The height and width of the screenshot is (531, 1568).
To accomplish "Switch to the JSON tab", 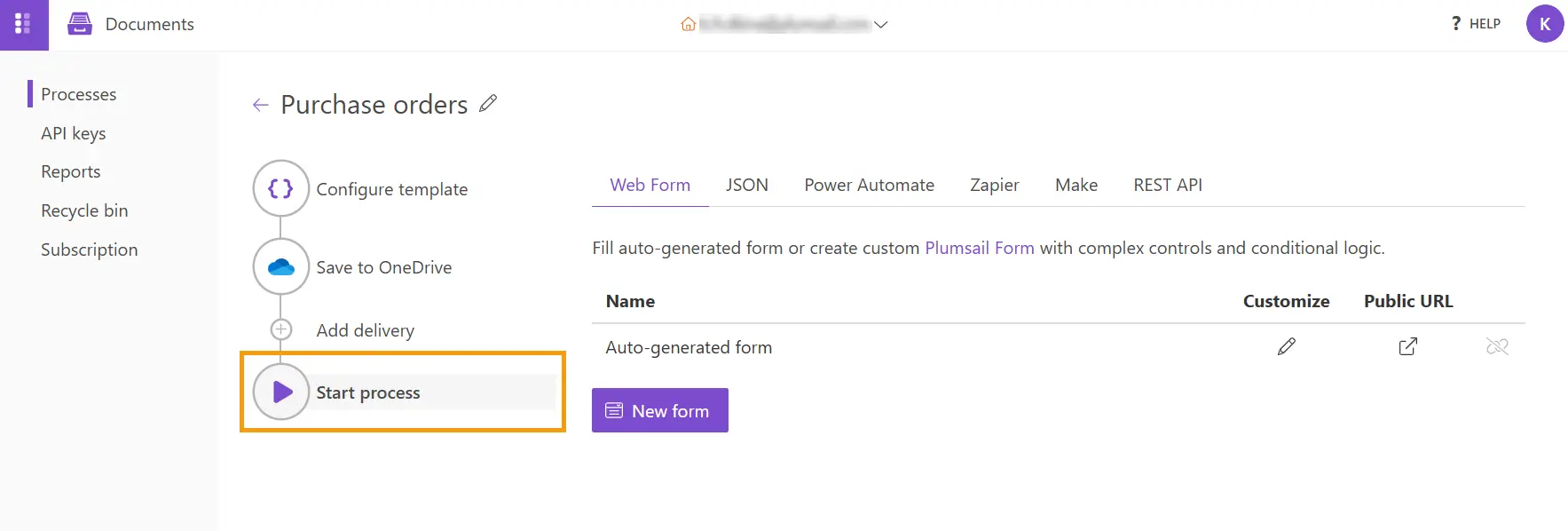I will pyautogui.click(x=747, y=185).
